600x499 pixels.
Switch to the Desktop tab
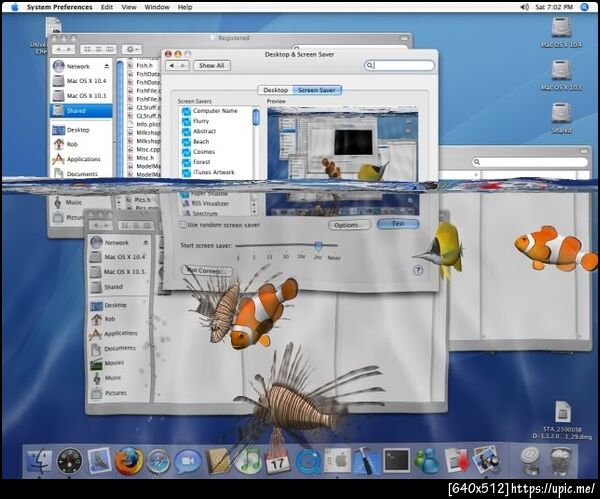(276, 90)
